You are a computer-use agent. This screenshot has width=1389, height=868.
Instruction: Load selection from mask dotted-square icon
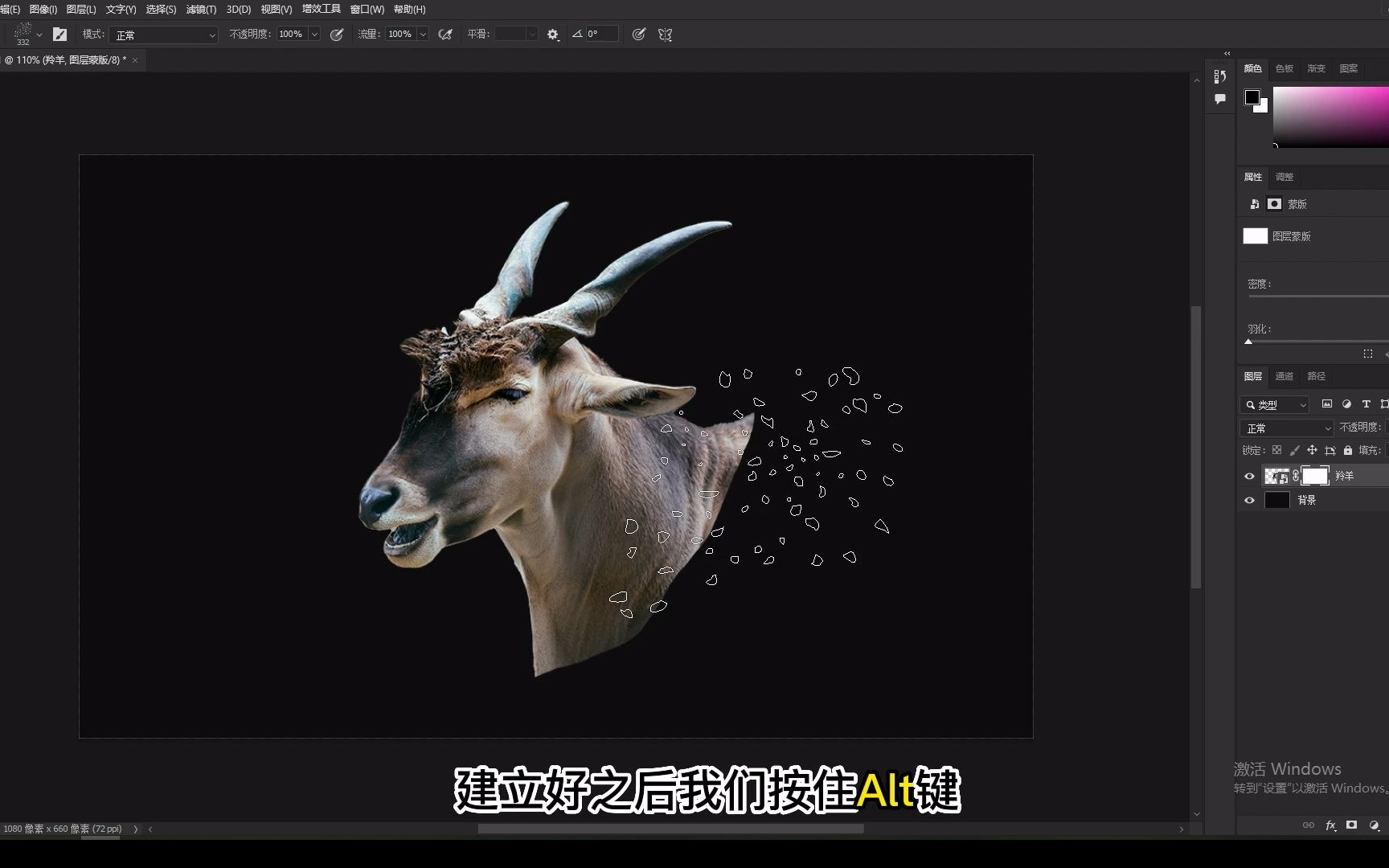pos(1368,354)
